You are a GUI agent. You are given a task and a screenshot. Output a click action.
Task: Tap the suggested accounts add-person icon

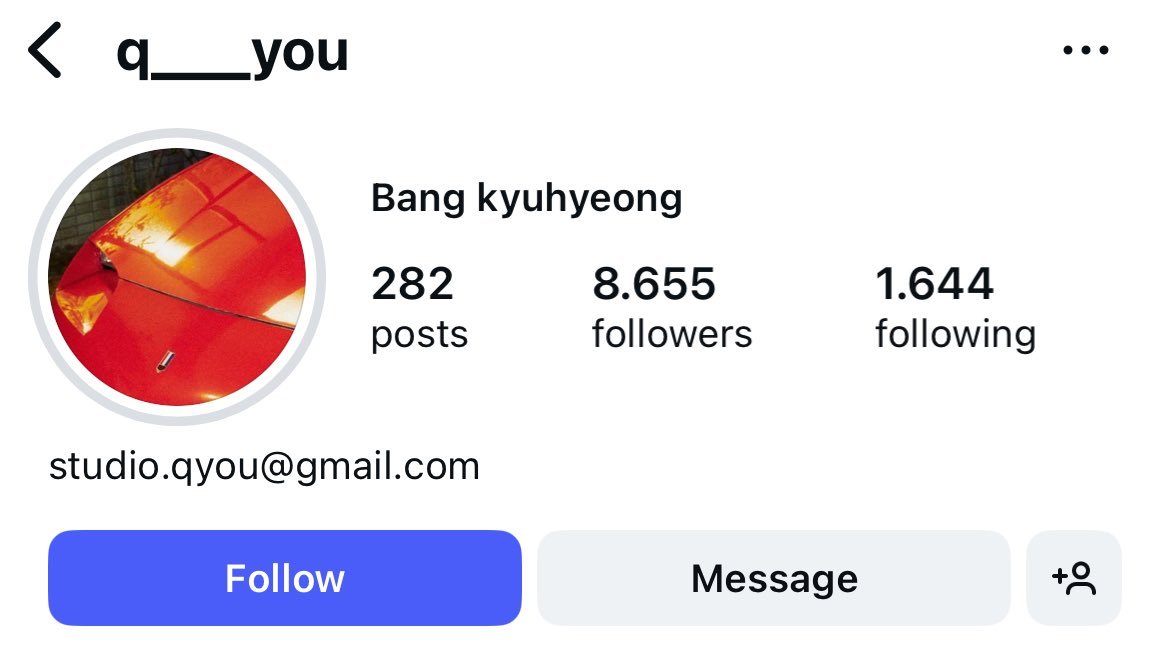coord(1074,578)
